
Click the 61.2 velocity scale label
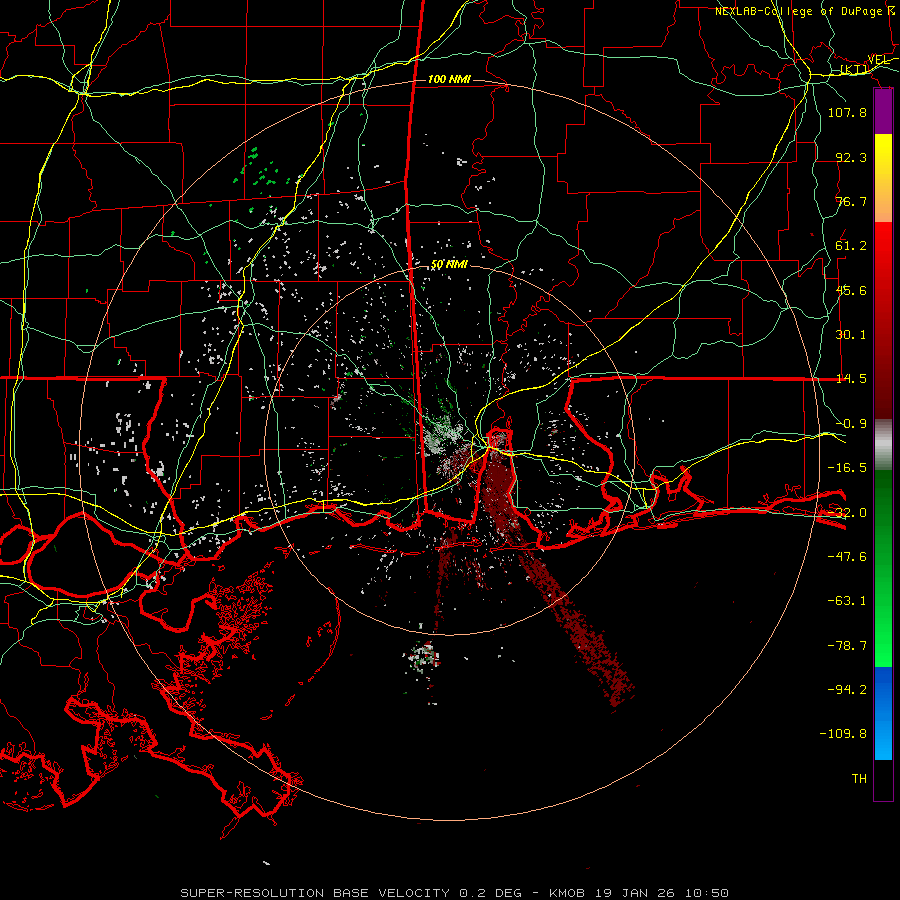[x=851, y=246]
